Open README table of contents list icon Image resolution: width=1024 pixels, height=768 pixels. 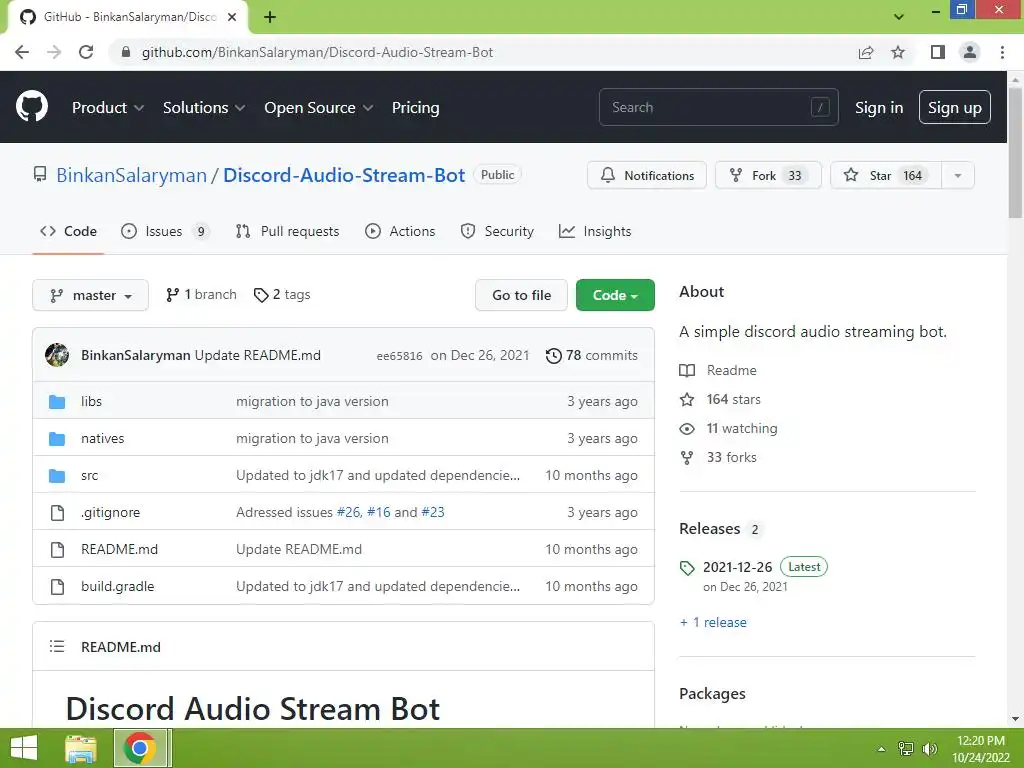pos(57,647)
